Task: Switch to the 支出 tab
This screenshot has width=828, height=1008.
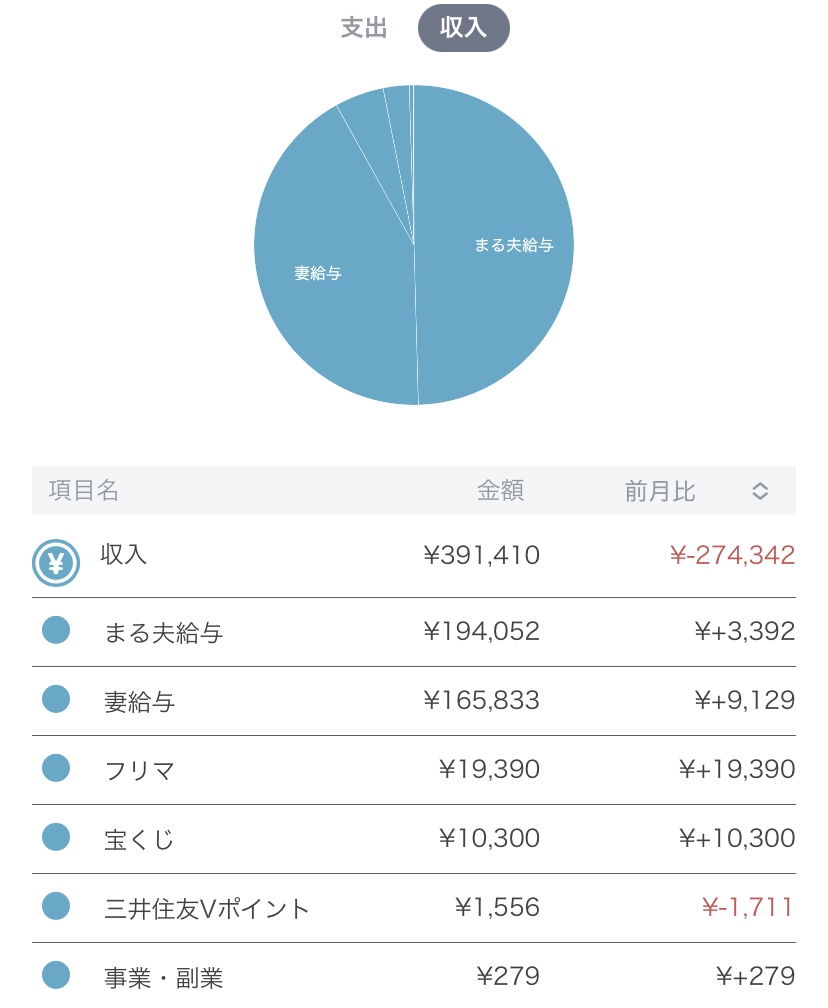Action: click(x=363, y=28)
